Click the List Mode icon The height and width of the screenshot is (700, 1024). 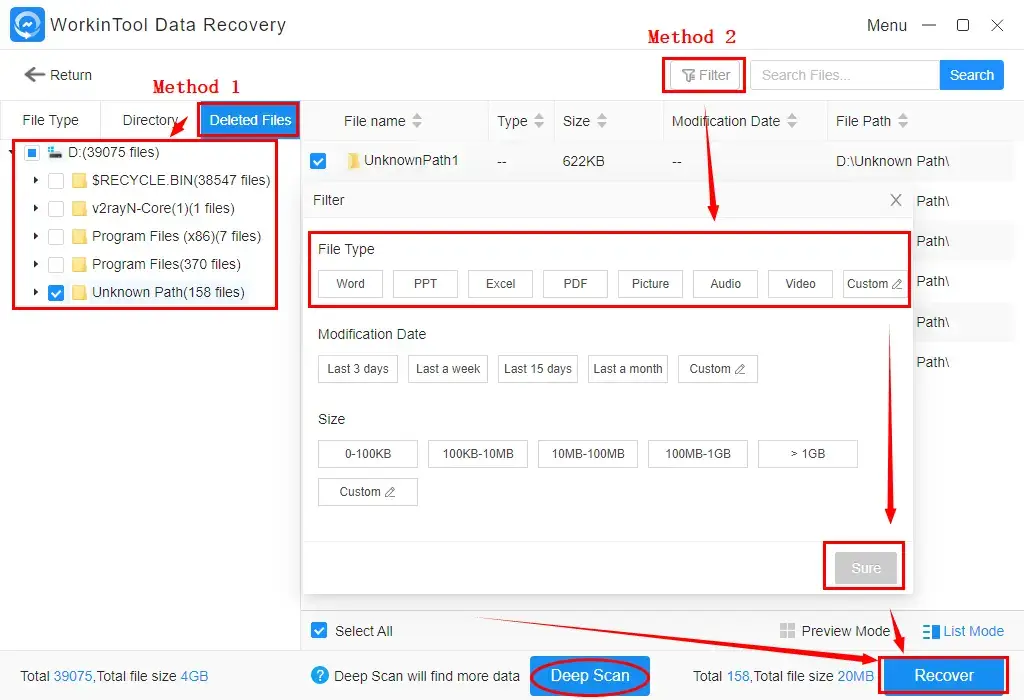[931, 631]
